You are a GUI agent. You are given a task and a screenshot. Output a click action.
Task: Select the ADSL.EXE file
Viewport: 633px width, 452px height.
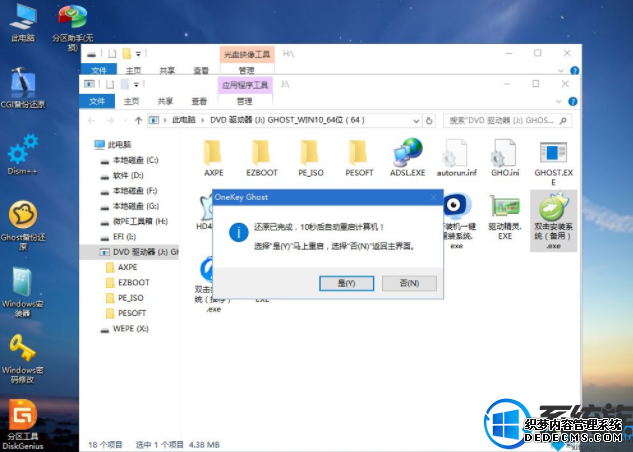(x=408, y=158)
